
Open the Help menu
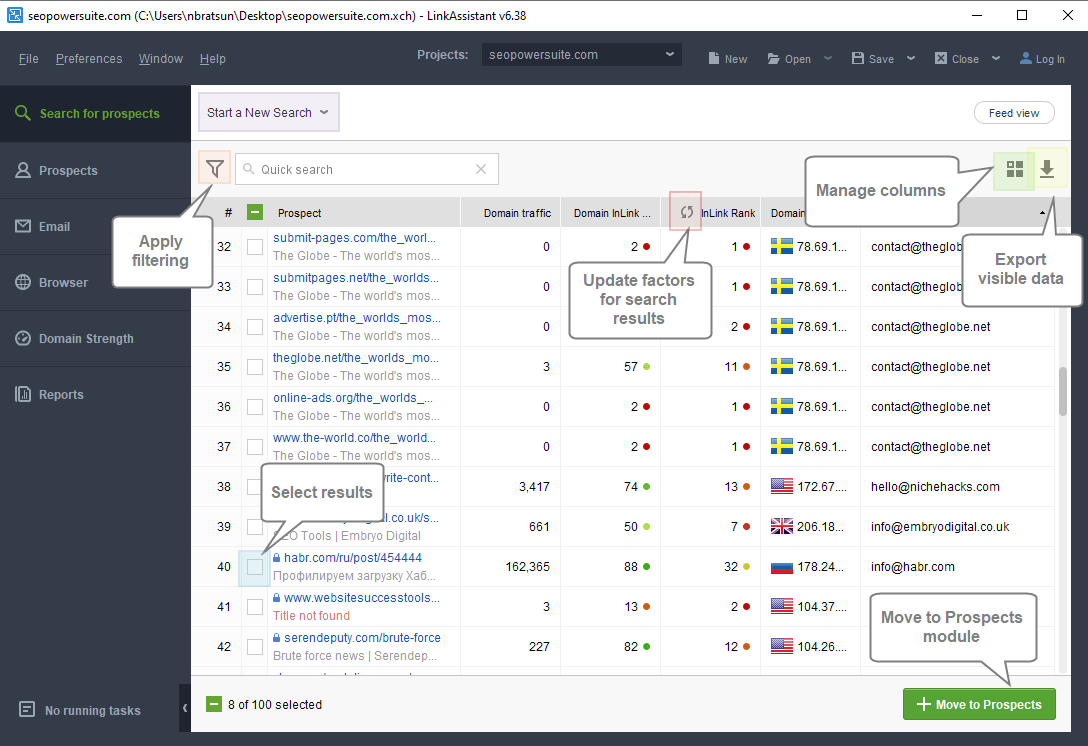[x=212, y=59]
